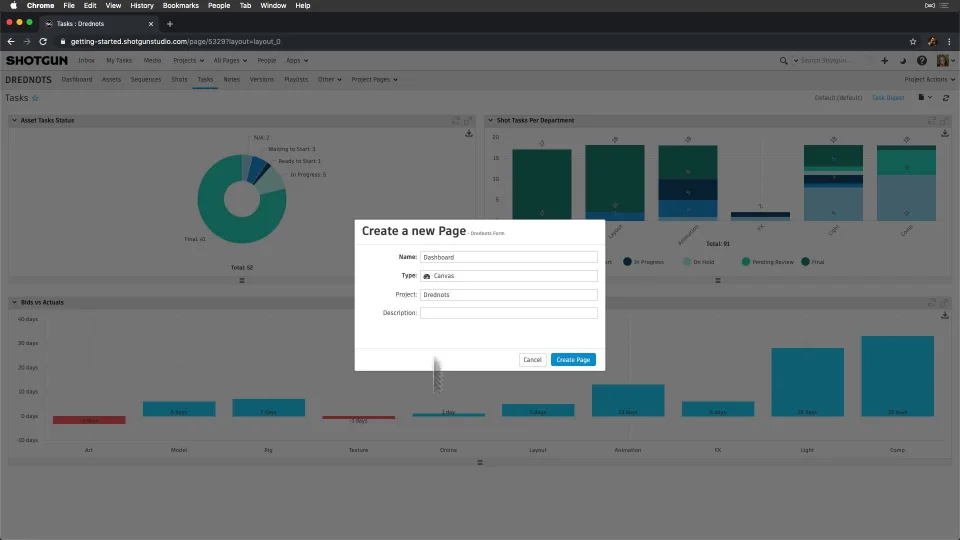
Task: Click the Create Page button
Action: 573,359
